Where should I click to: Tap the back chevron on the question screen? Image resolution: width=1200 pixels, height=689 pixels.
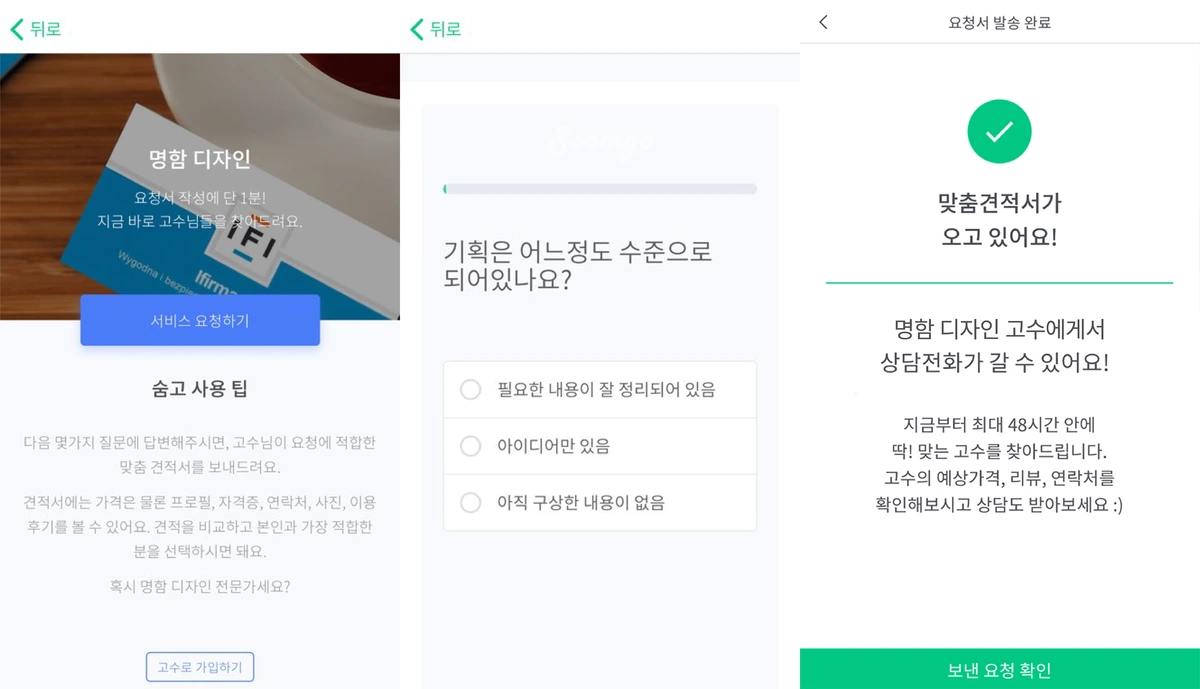point(417,29)
